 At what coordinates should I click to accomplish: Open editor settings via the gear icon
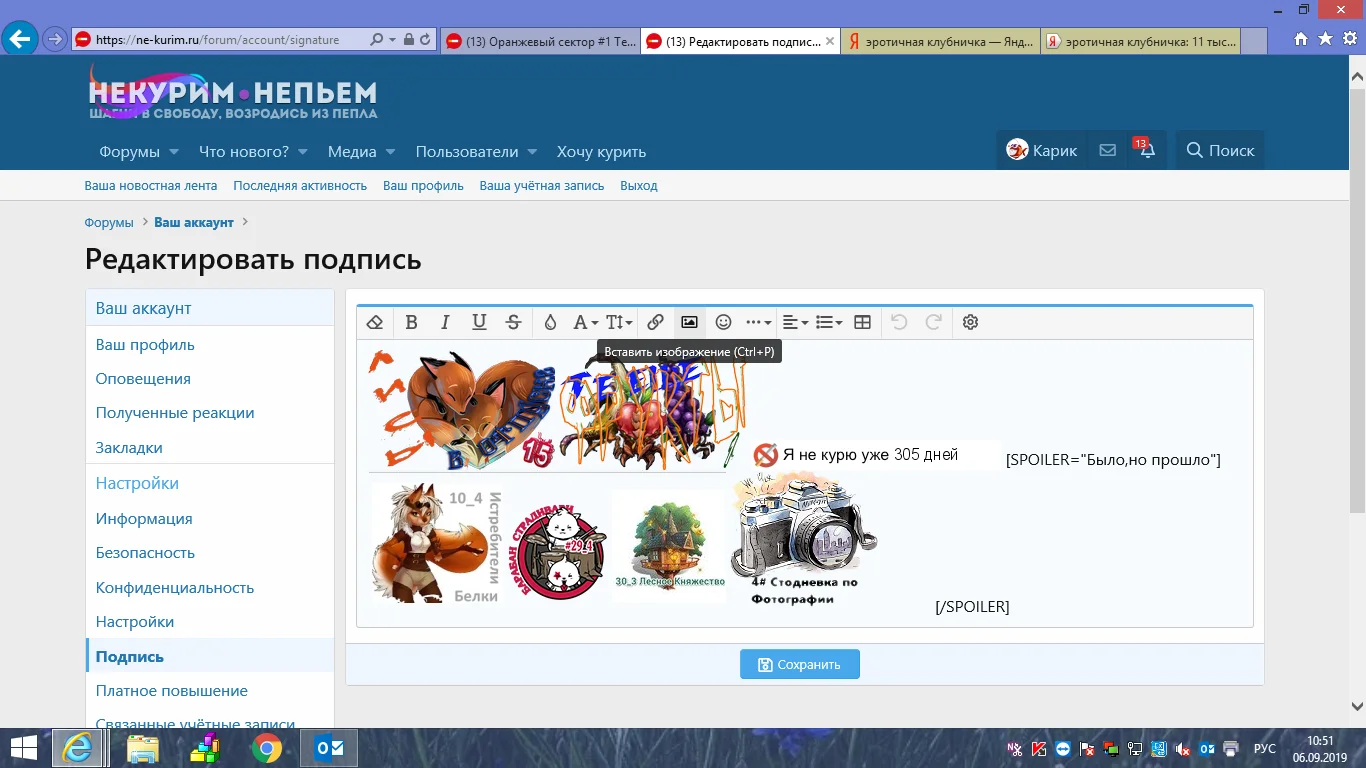coord(970,322)
